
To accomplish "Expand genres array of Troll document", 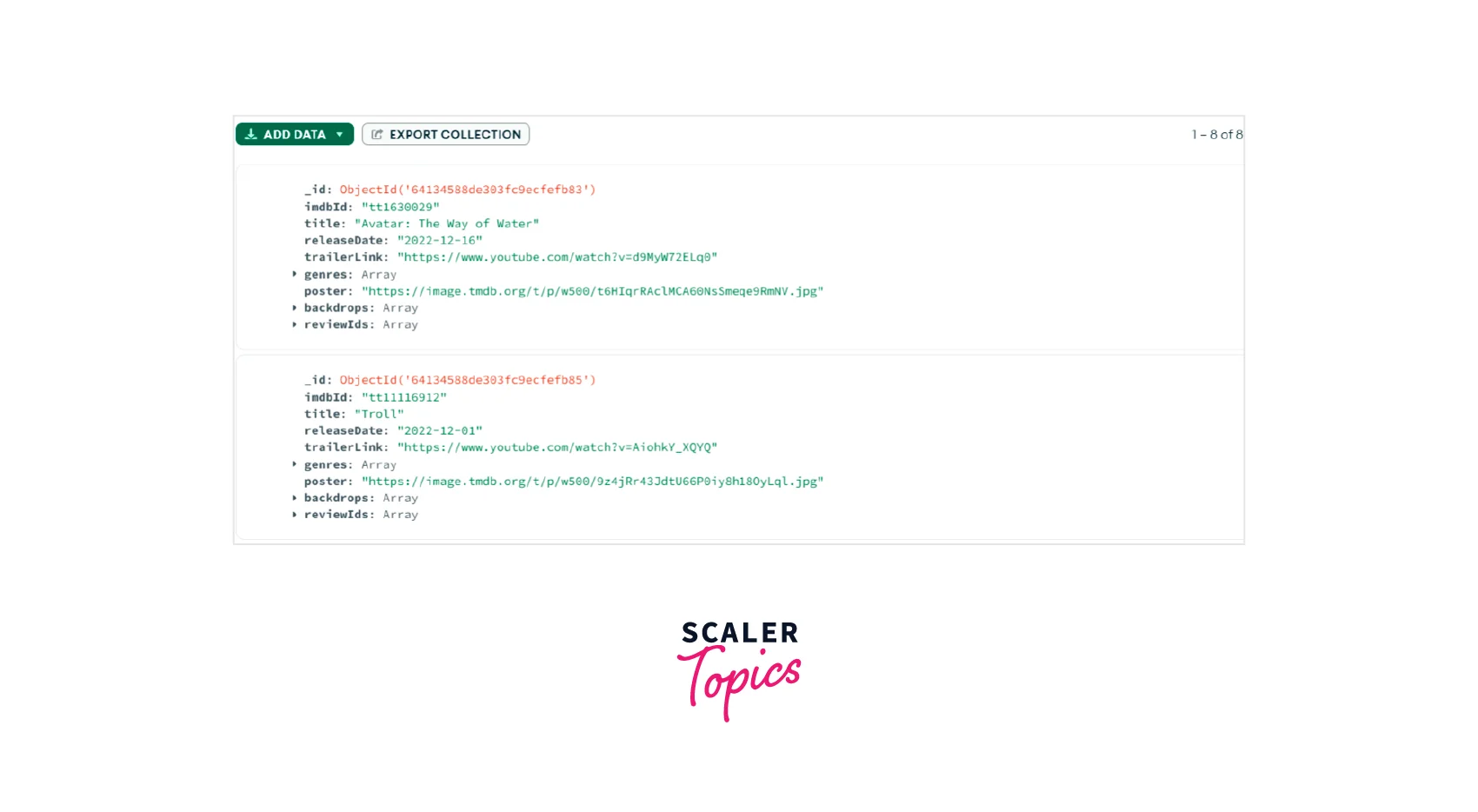I will [295, 464].
